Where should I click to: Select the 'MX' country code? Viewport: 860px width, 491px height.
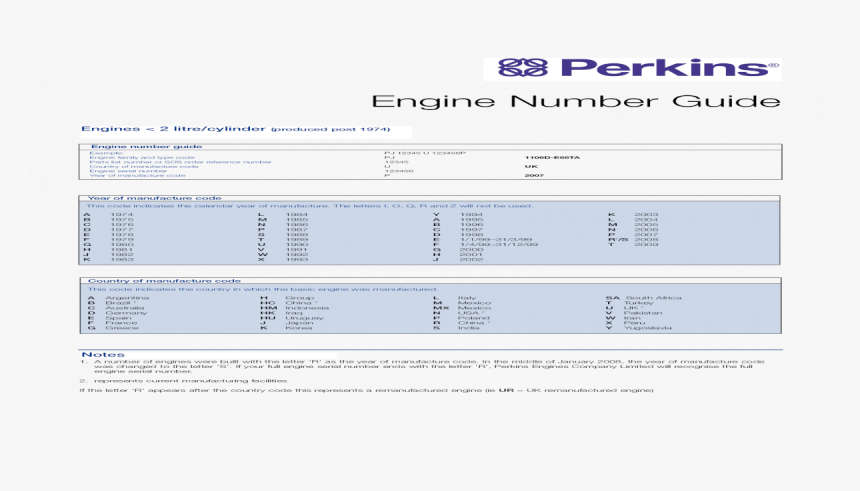tap(441, 308)
